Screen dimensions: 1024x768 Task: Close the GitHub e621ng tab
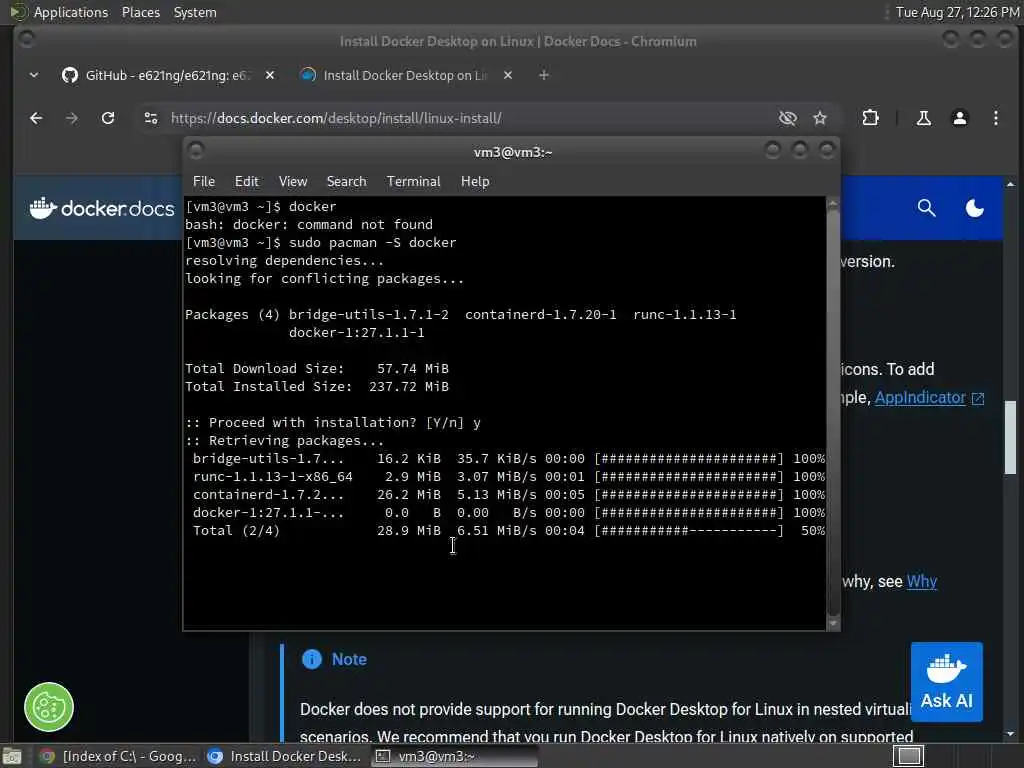pos(270,75)
